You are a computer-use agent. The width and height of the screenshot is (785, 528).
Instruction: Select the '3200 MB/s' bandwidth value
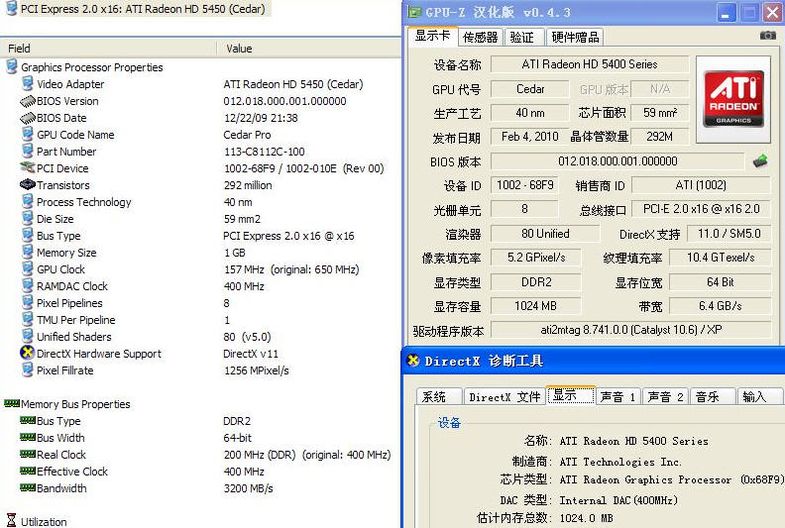pos(248,488)
